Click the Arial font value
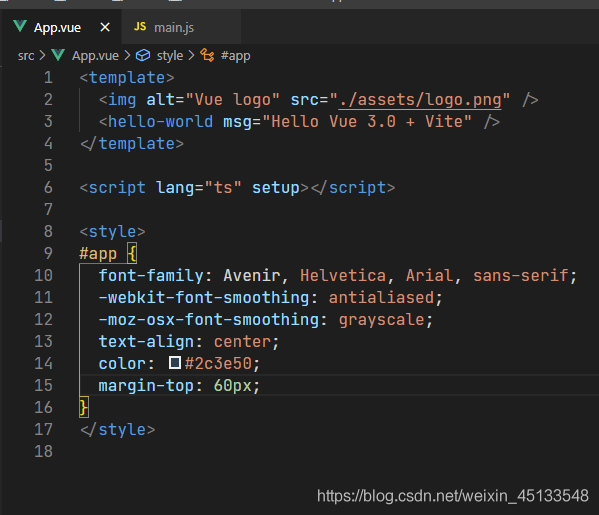 click(429, 275)
